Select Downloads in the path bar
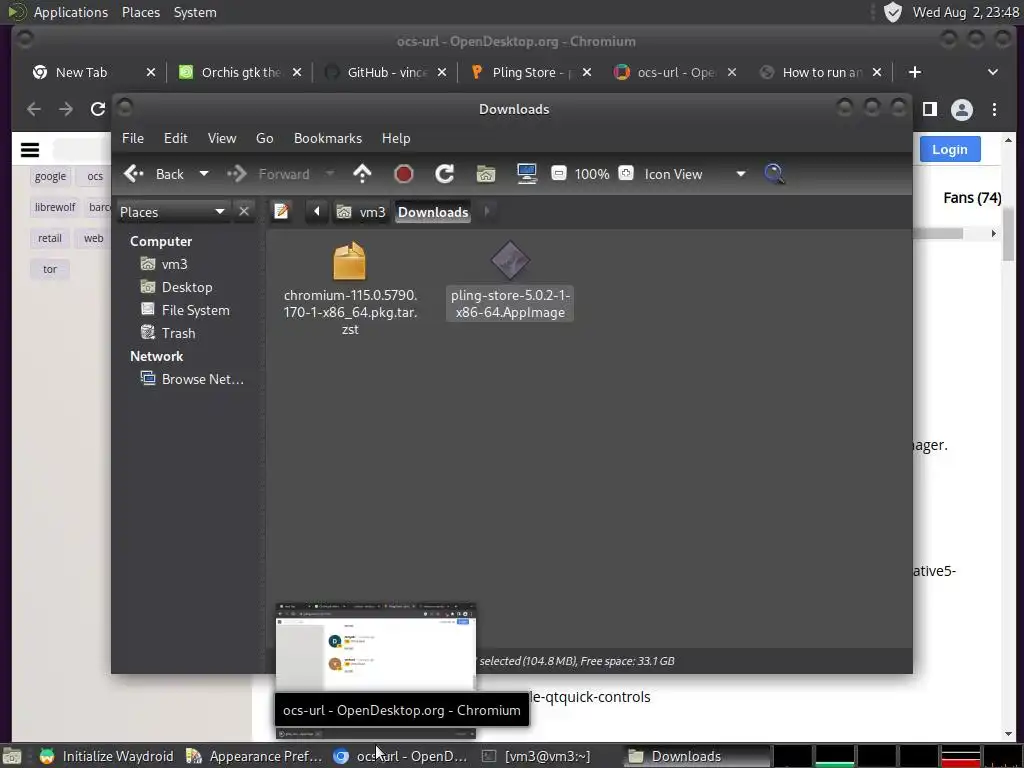This screenshot has width=1024, height=768. pos(433,212)
